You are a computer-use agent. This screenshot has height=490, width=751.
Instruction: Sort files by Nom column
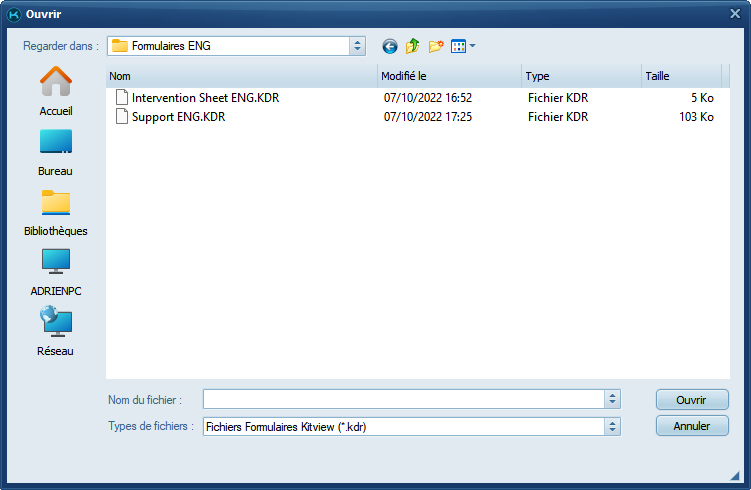(240, 76)
